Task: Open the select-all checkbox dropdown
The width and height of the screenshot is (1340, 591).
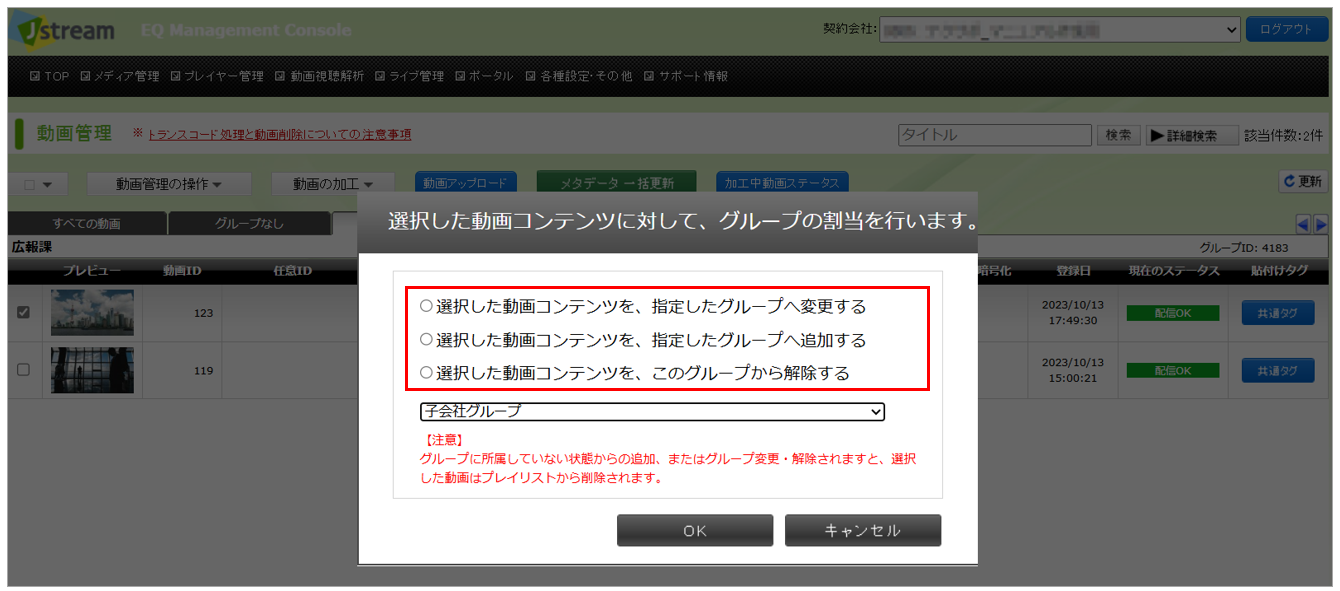Action: tap(38, 184)
